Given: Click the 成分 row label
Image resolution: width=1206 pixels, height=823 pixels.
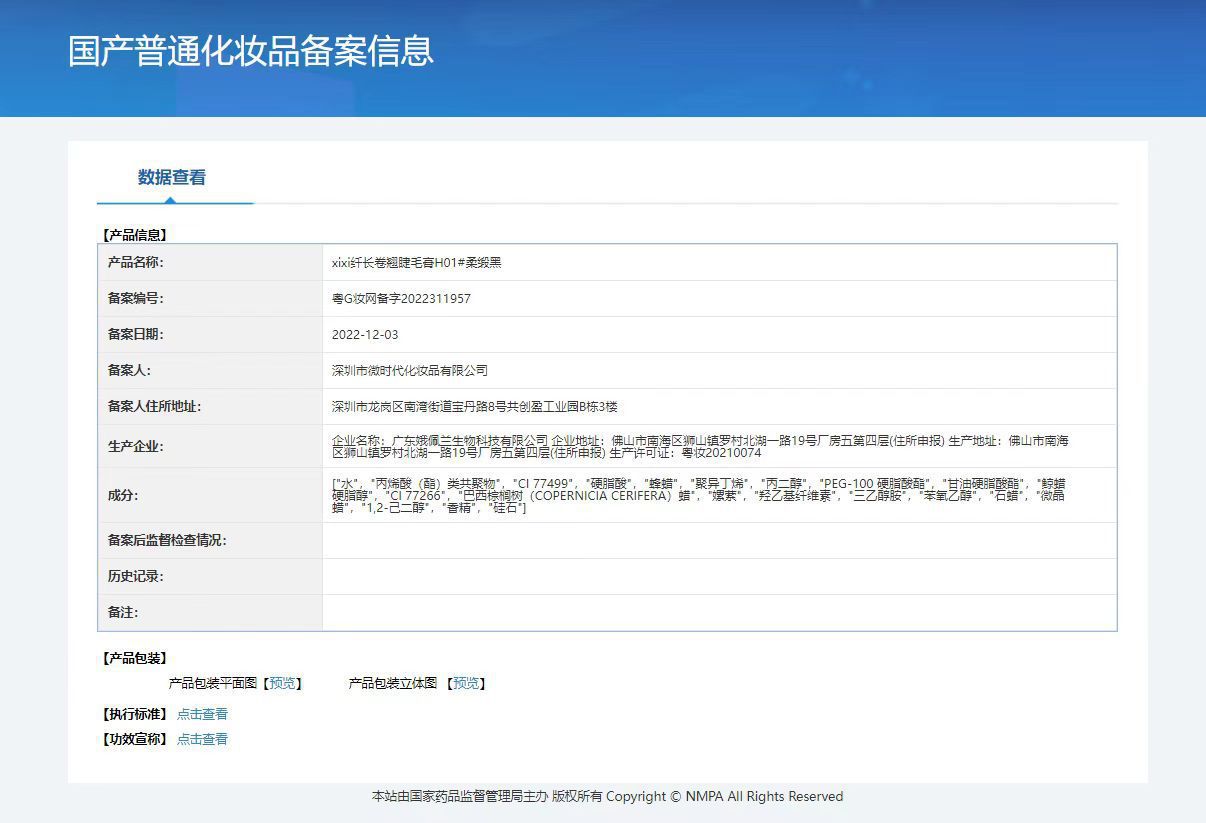Looking at the screenshot, I should [123, 495].
